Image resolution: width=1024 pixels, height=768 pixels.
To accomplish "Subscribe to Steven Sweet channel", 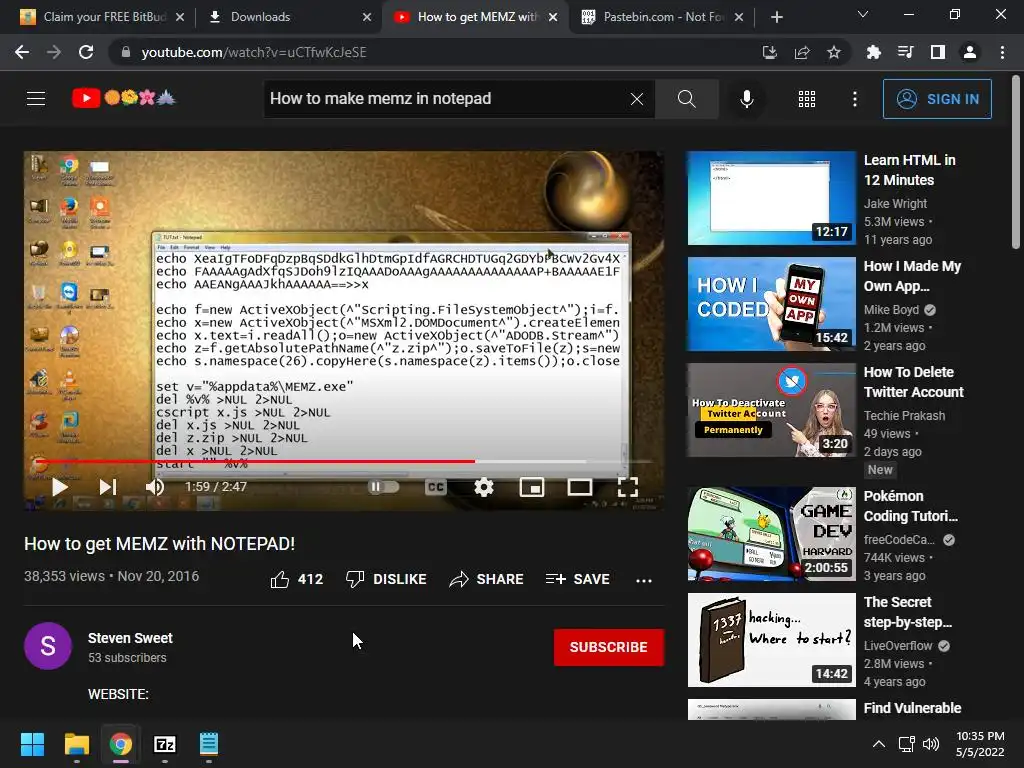I will coord(609,647).
